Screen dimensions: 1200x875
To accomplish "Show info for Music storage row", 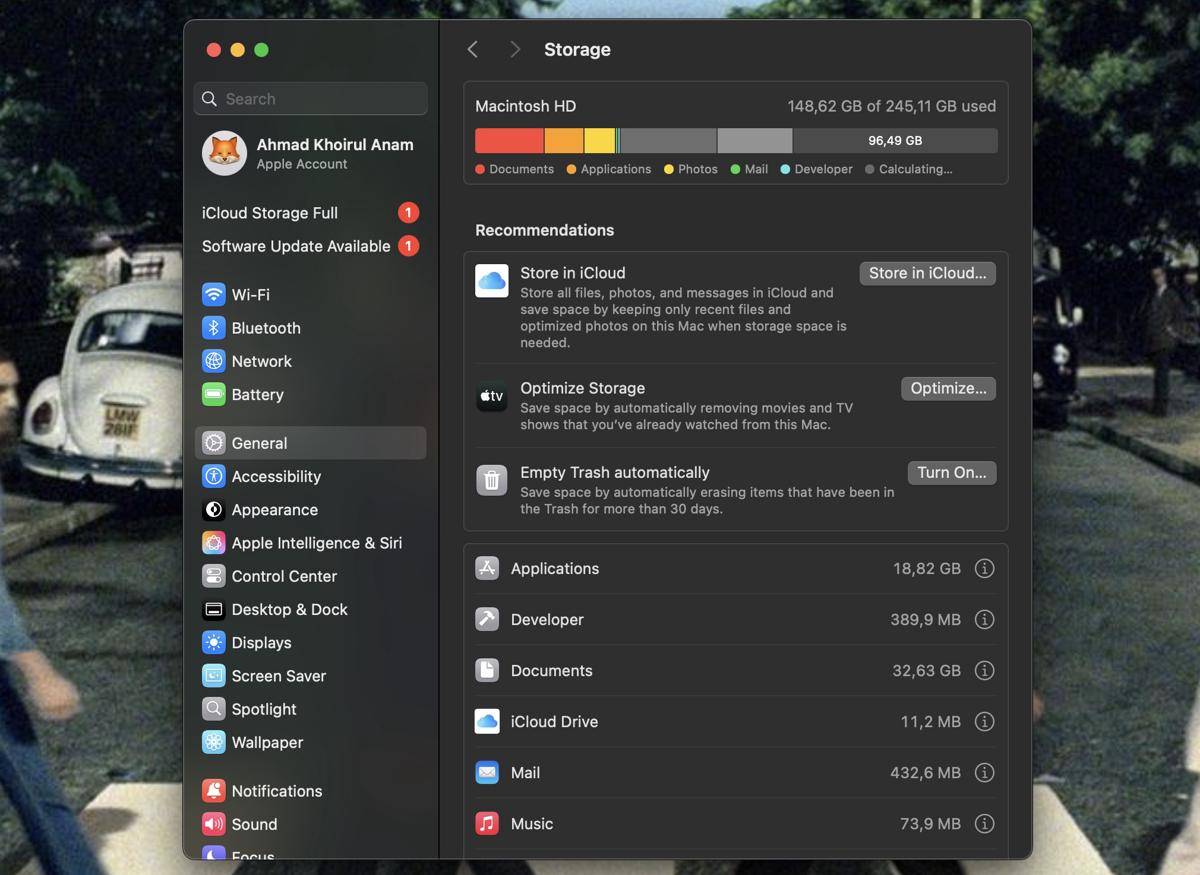I will pyautogui.click(x=984, y=823).
